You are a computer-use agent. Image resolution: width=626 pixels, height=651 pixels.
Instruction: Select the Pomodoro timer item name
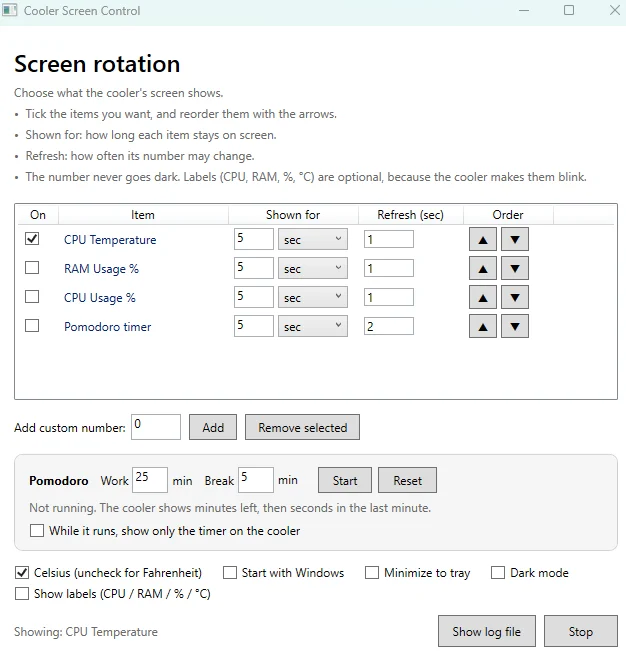(108, 327)
